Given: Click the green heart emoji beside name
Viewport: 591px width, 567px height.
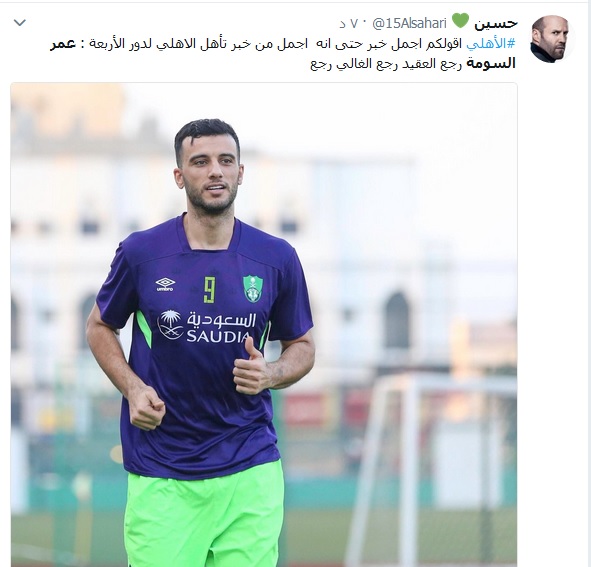Looking at the screenshot, I should click(x=460, y=21).
